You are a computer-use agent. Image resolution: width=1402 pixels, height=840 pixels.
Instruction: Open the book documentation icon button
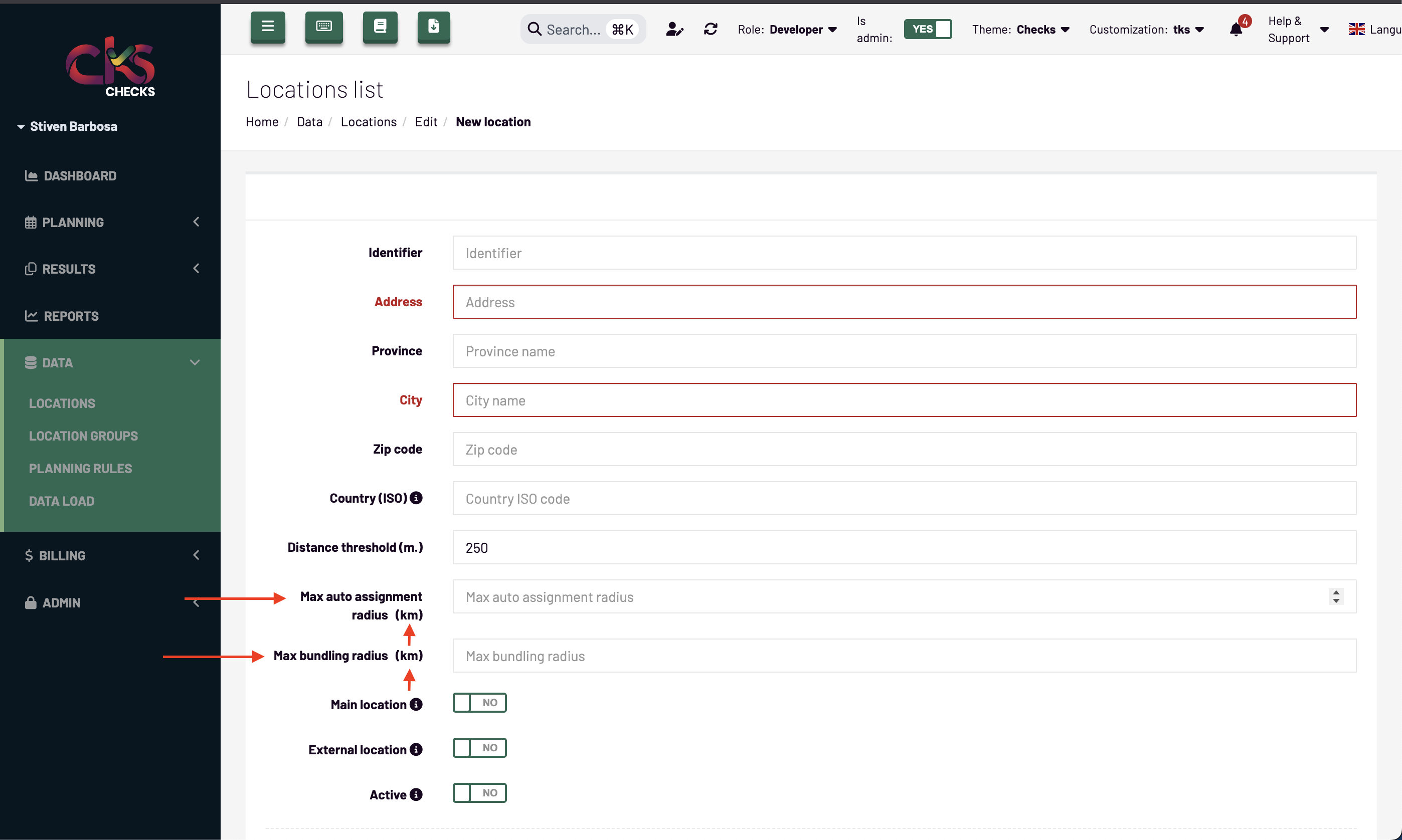(x=380, y=27)
